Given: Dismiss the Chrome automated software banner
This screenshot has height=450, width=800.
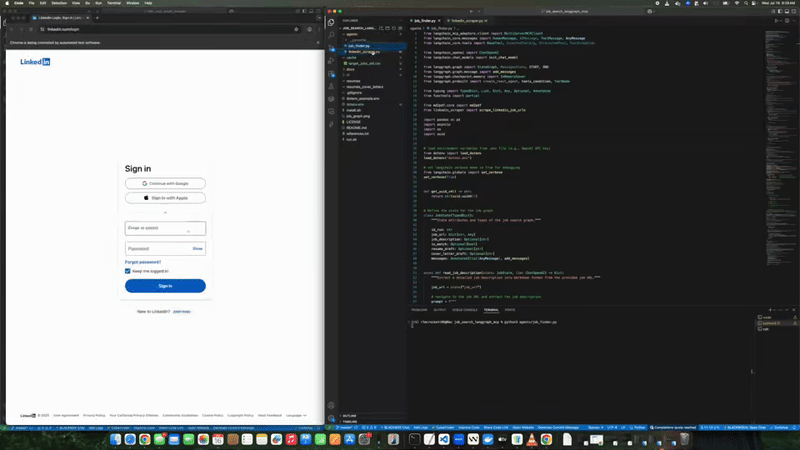Looking at the screenshot, I should pos(318,43).
